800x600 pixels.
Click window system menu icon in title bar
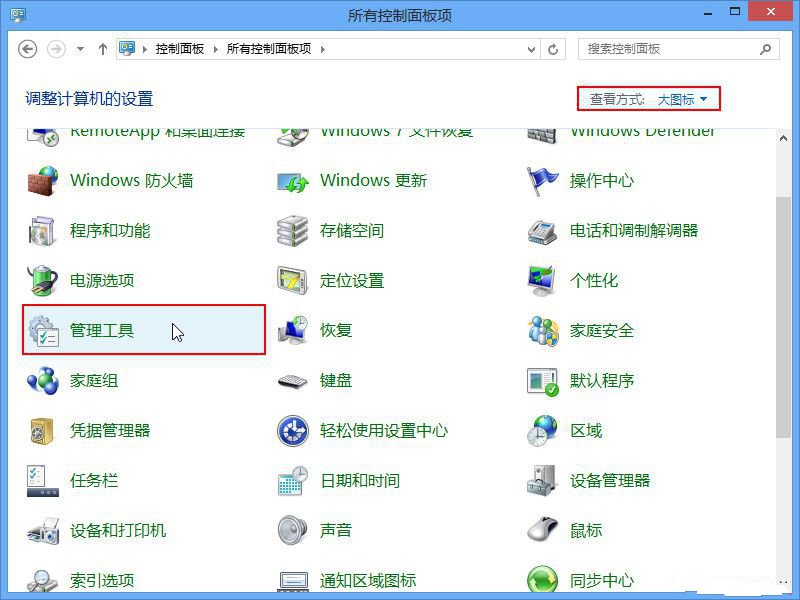coord(18,14)
